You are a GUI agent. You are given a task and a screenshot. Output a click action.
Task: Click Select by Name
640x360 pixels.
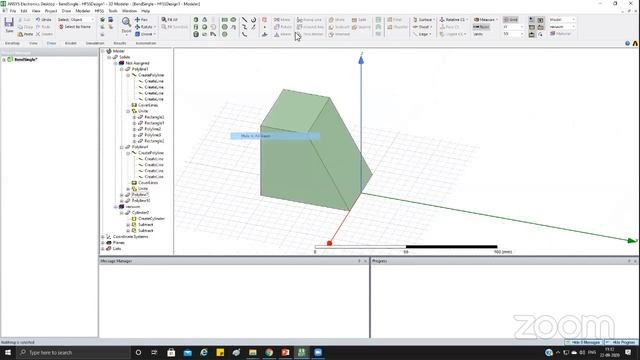point(75,27)
